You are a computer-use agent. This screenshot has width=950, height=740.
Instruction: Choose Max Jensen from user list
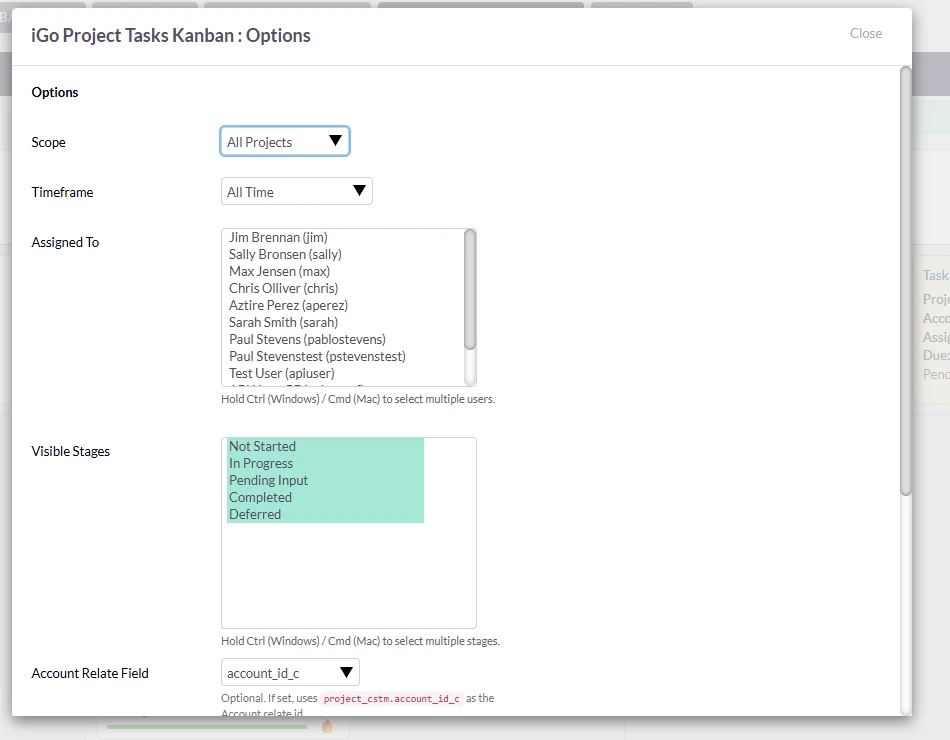279,272
